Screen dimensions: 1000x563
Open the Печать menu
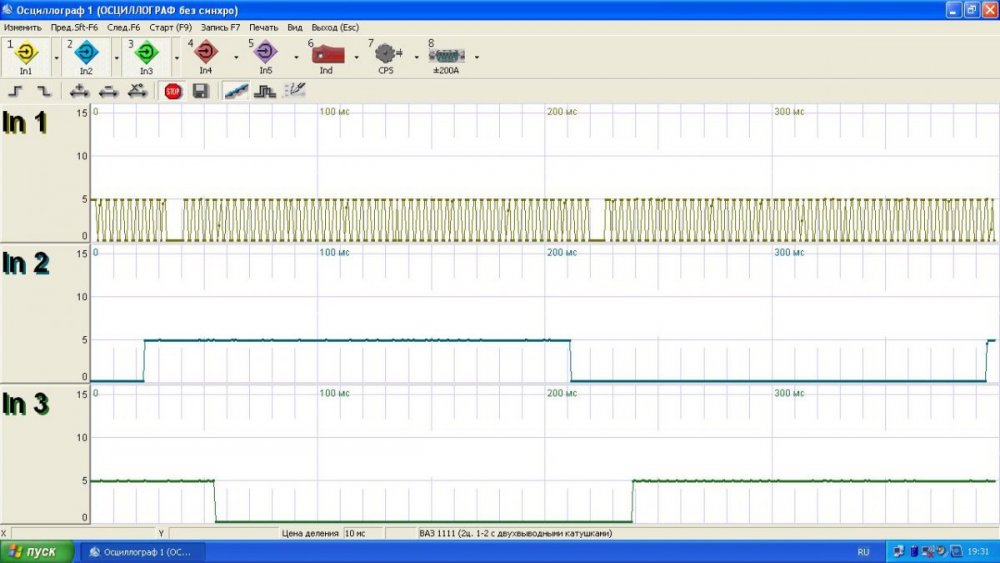264,28
